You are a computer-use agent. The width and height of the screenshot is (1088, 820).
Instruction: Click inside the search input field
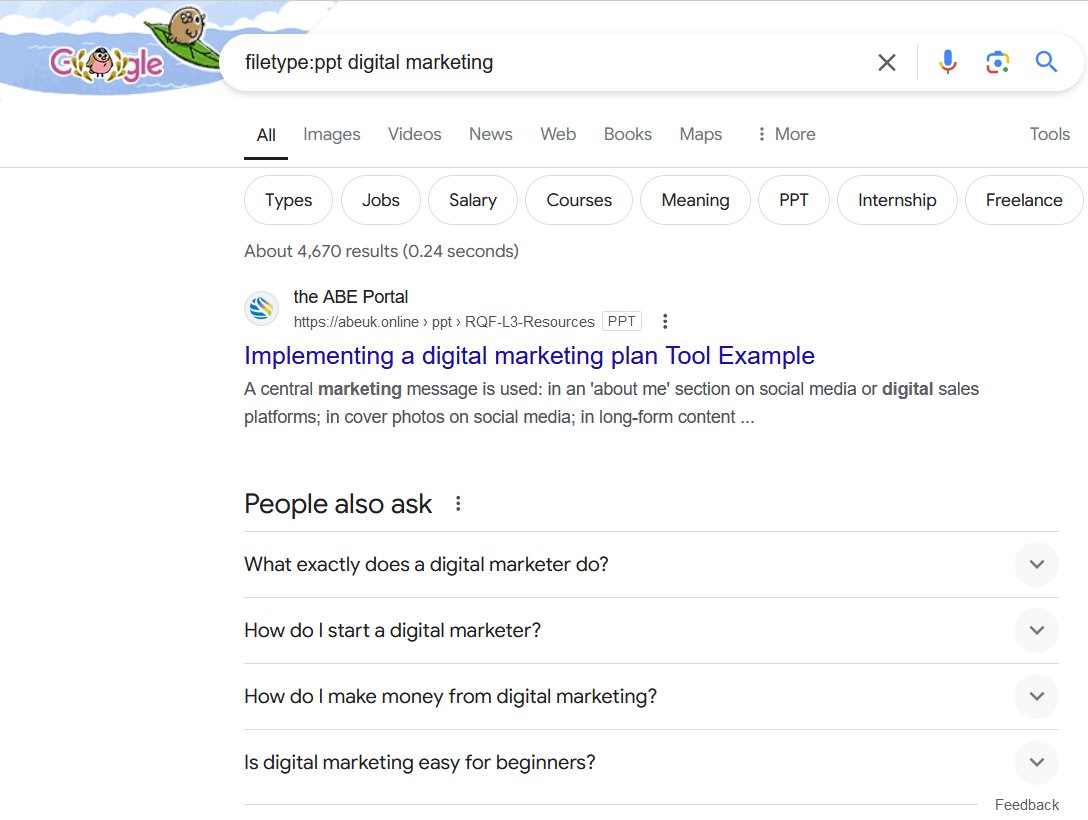pos(550,62)
